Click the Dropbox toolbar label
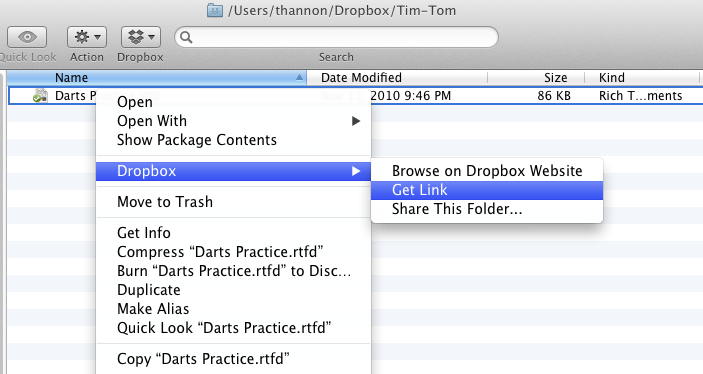 (x=140, y=57)
